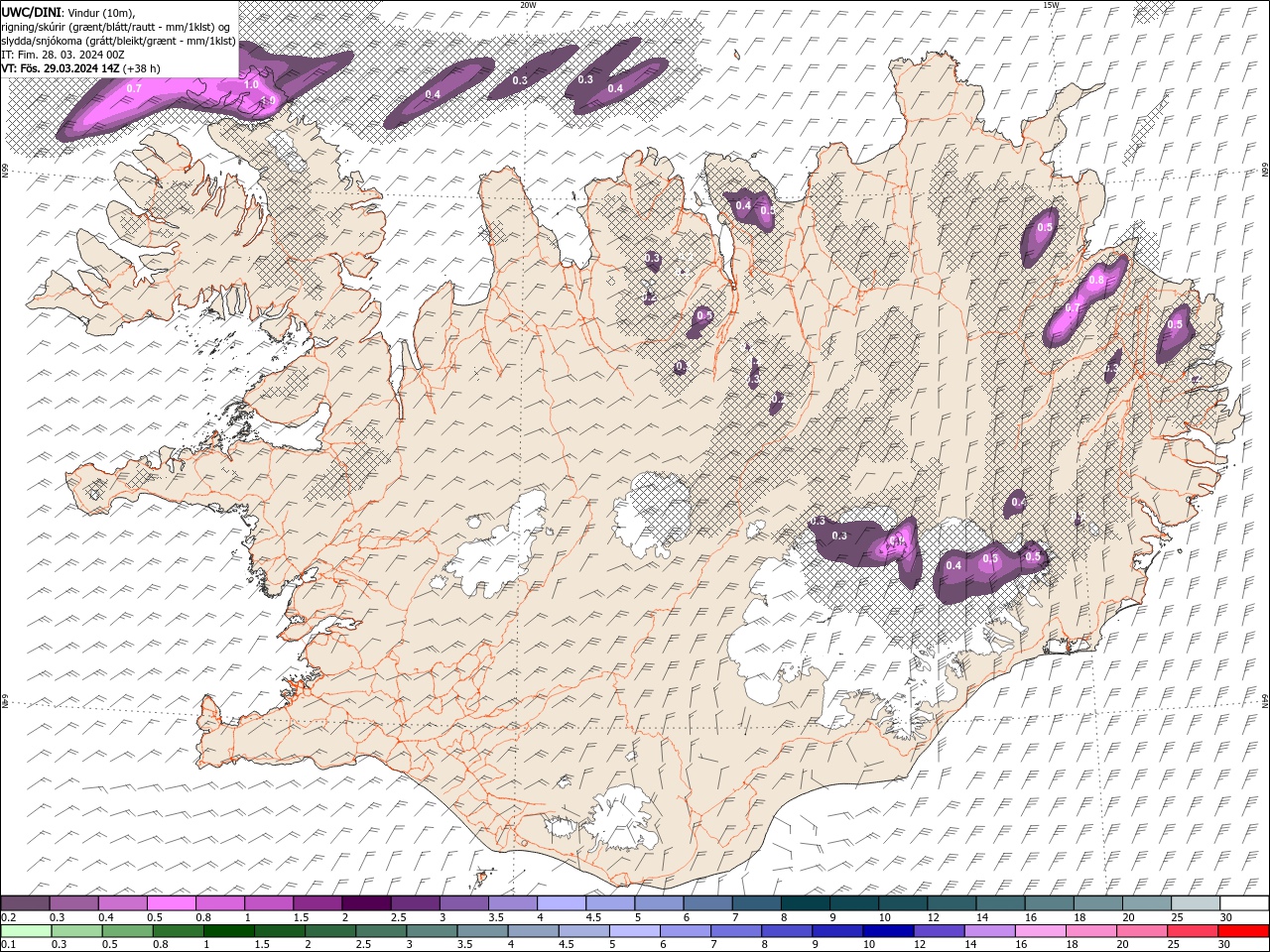Click the 'slydda/snjókoma' legend description line
The width and height of the screenshot is (1270, 952).
pyautogui.click(x=119, y=41)
